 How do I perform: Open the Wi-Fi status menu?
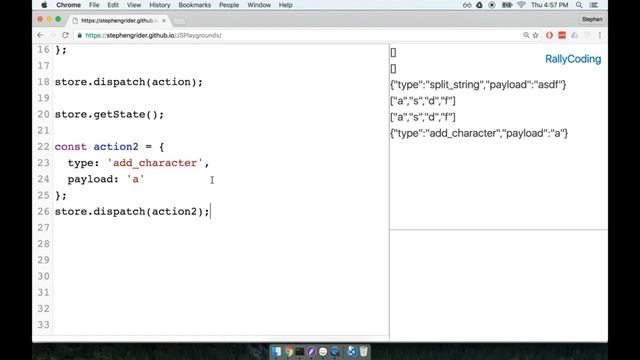(x=521, y=5)
